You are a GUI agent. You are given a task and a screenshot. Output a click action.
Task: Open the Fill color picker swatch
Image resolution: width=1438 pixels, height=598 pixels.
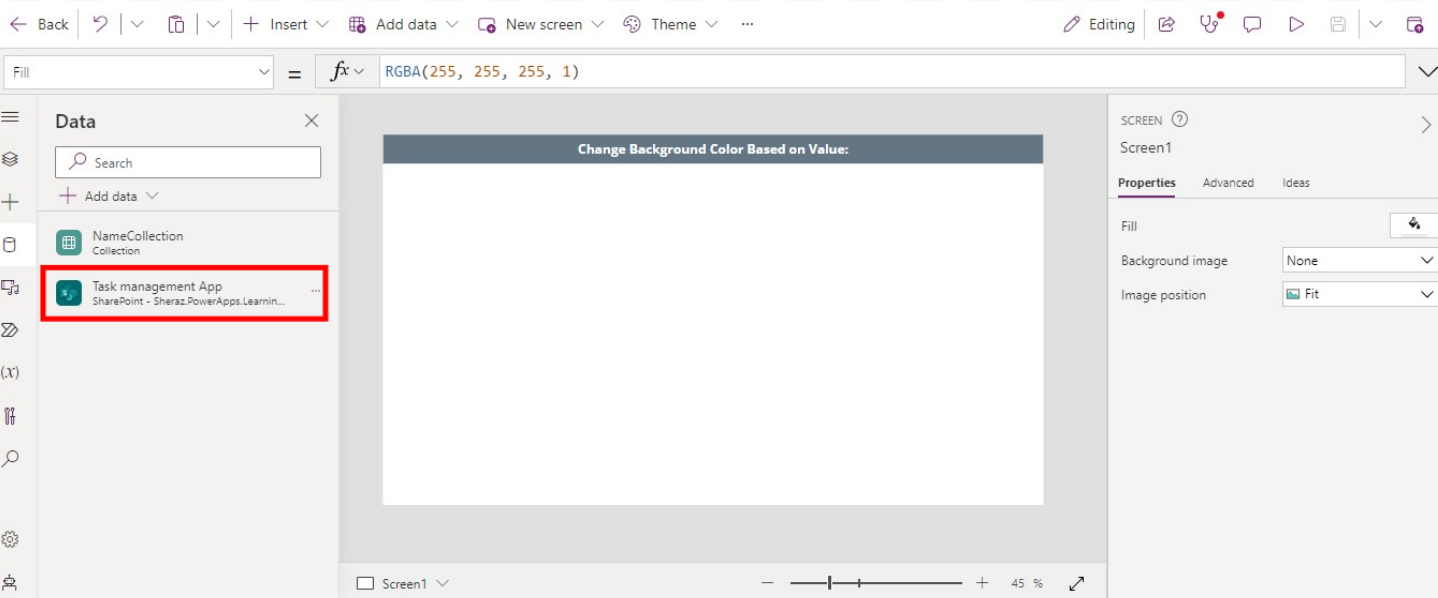coord(1414,225)
